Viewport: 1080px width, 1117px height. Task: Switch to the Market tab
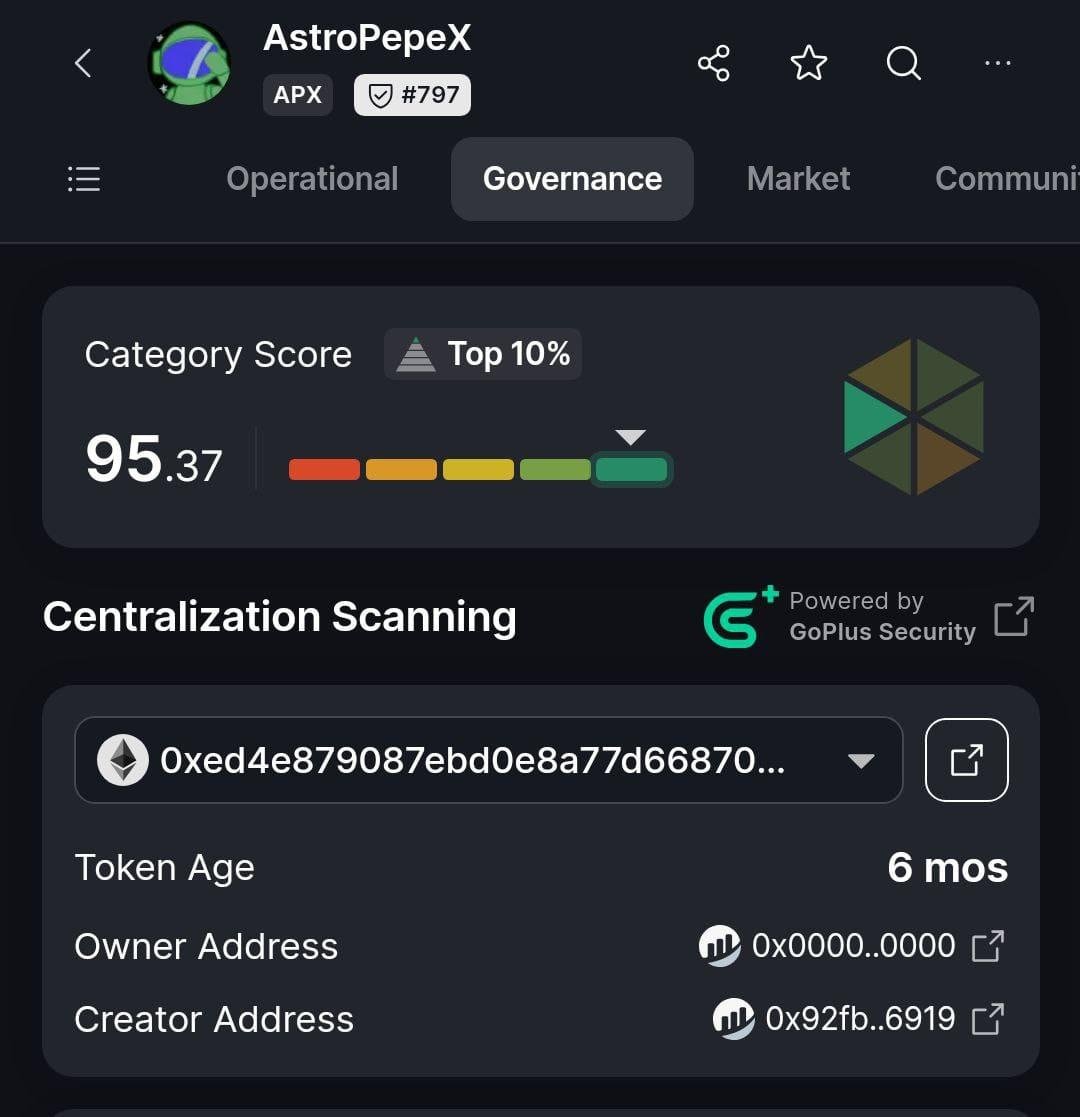pos(798,179)
